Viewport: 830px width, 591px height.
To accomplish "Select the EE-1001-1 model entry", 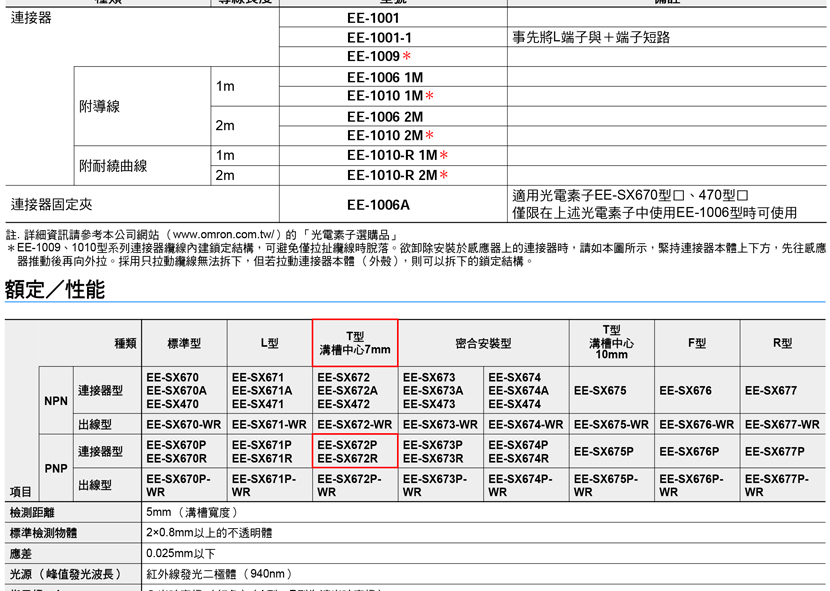I will pos(380,38).
